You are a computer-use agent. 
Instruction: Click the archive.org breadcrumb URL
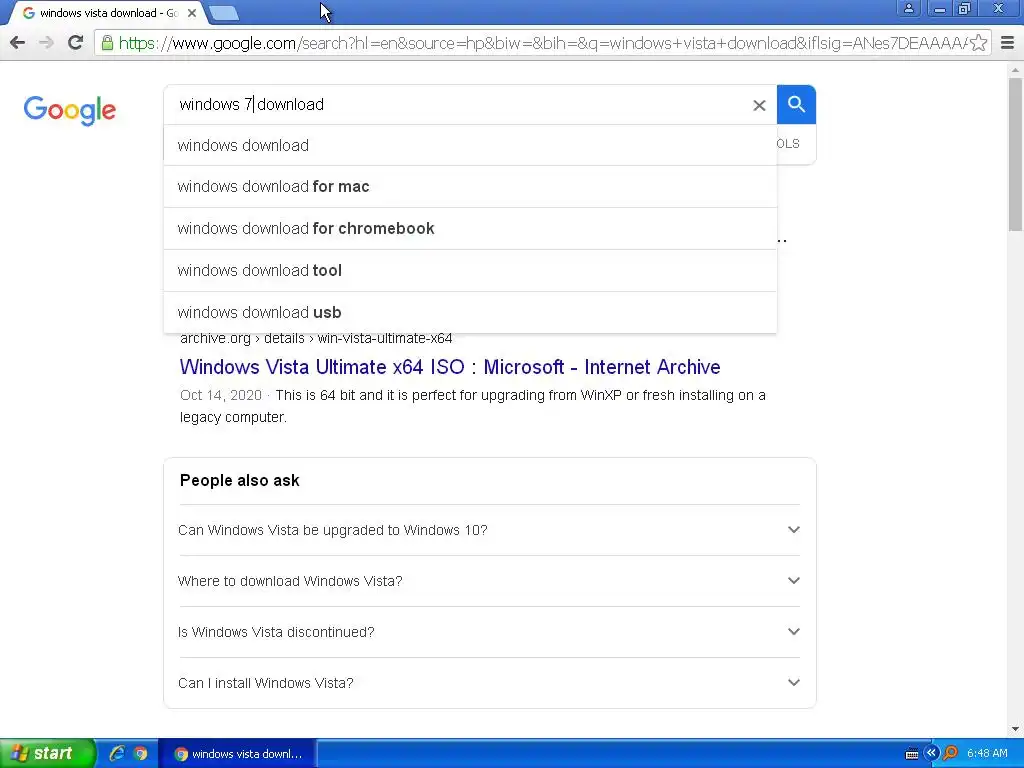(x=316, y=338)
